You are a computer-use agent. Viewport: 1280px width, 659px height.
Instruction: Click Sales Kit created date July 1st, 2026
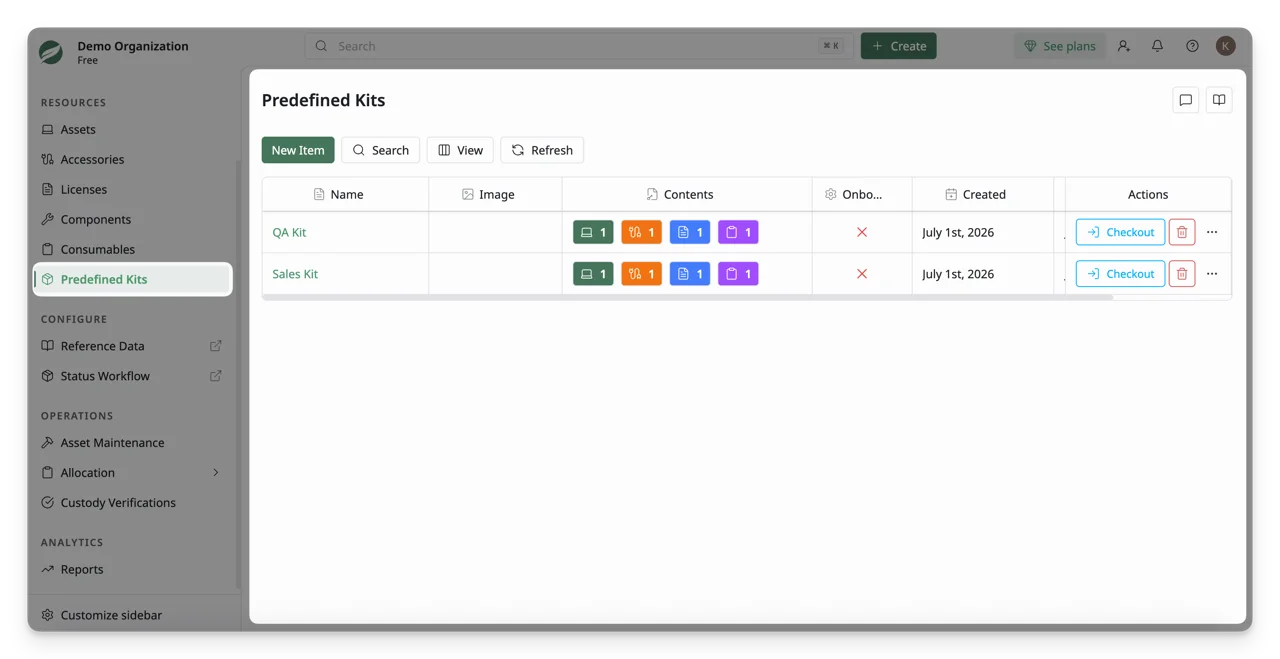(958, 274)
